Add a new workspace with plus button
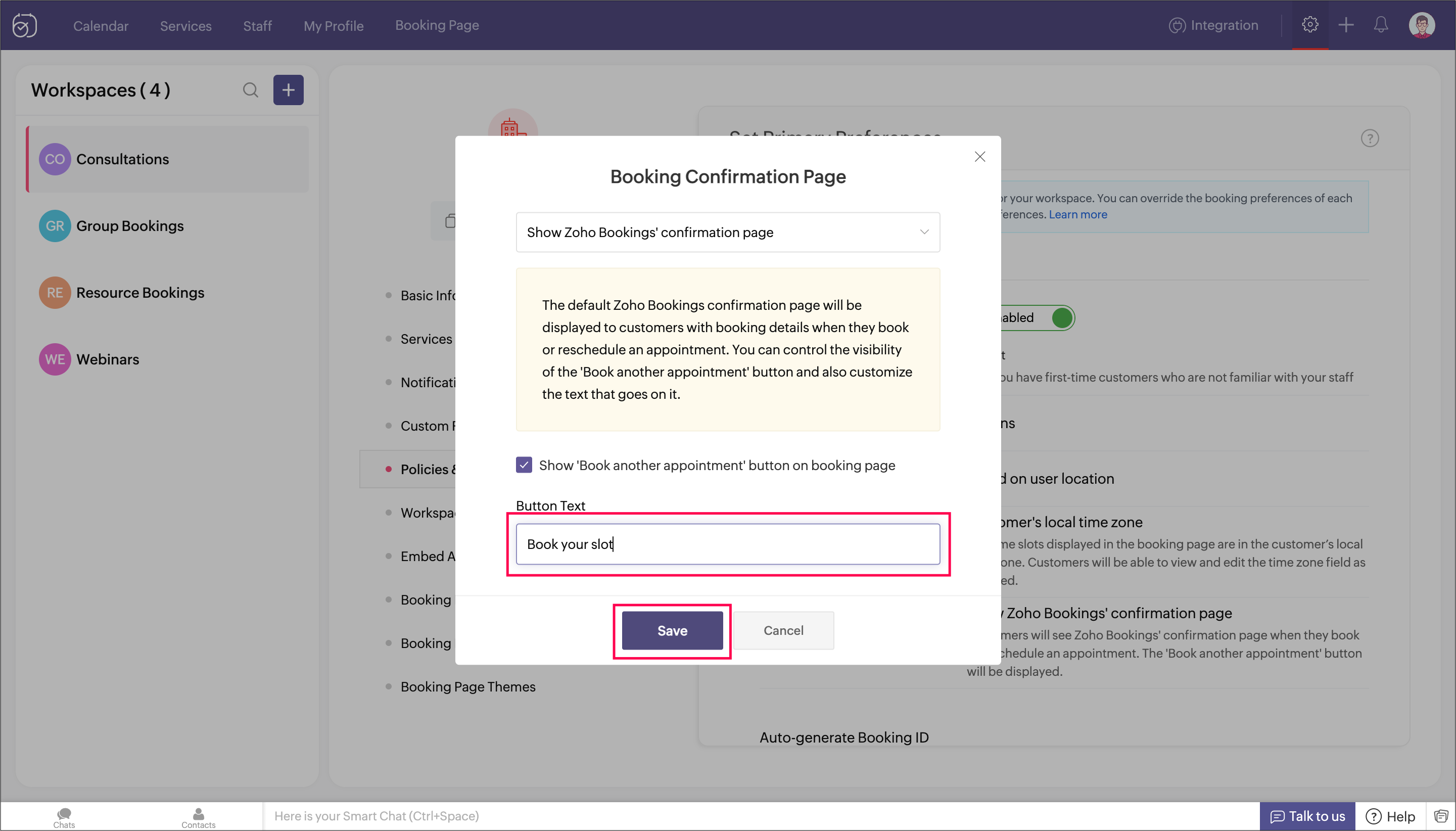This screenshot has width=1456, height=831. (x=288, y=89)
